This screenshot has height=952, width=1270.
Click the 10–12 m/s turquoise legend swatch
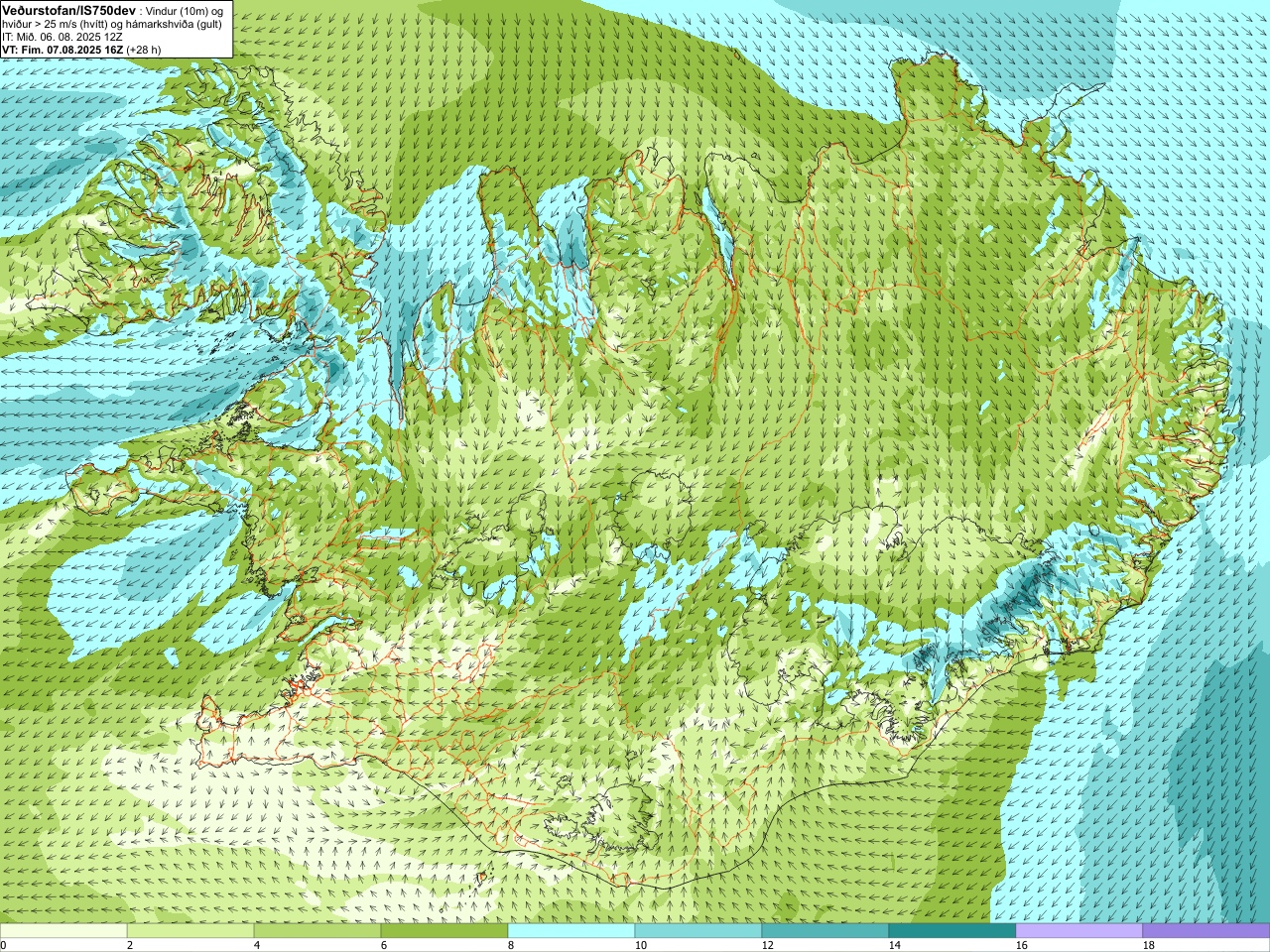(698, 931)
